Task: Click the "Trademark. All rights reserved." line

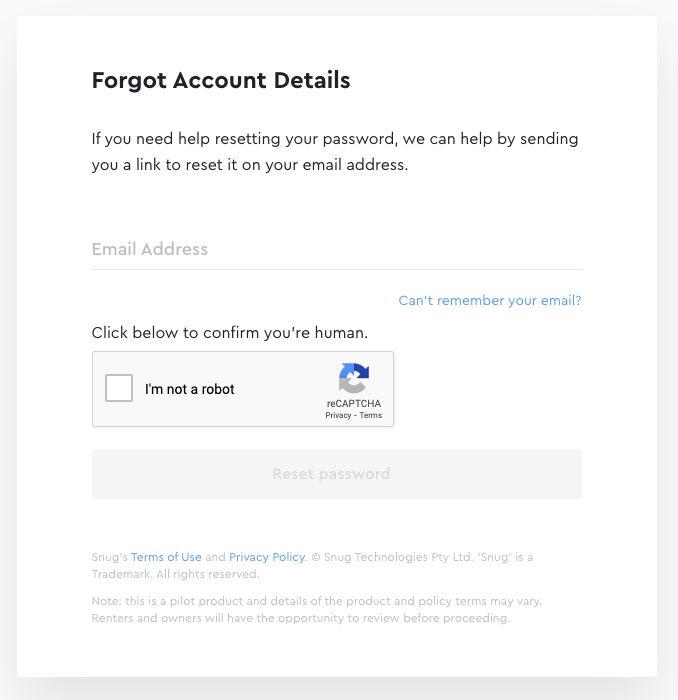Action: pyautogui.click(x=175, y=574)
